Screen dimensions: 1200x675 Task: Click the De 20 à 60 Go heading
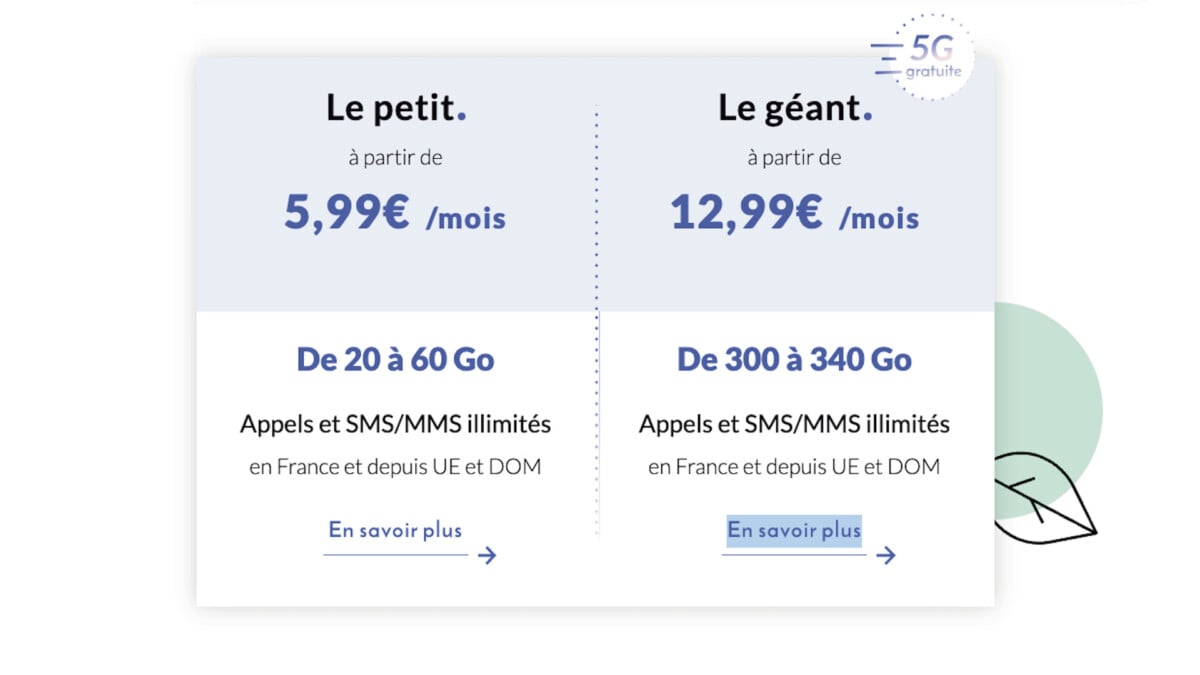395,359
